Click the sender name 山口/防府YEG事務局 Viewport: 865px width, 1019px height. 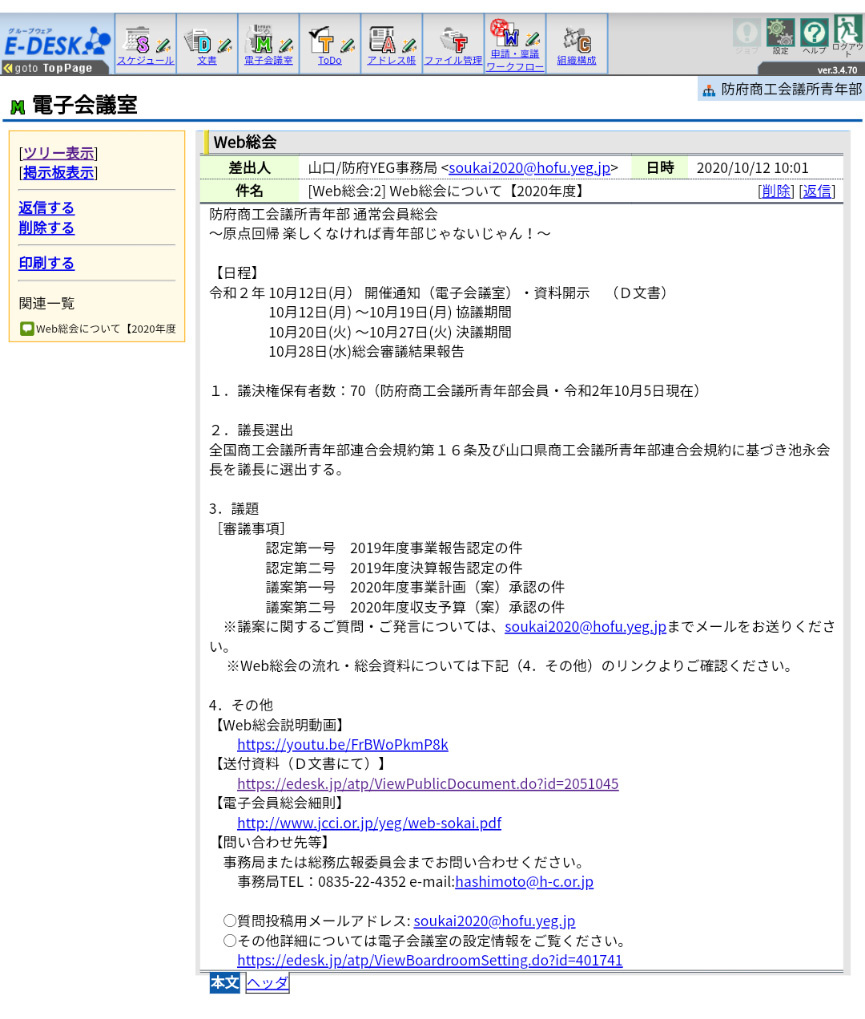pyautogui.click(x=372, y=168)
